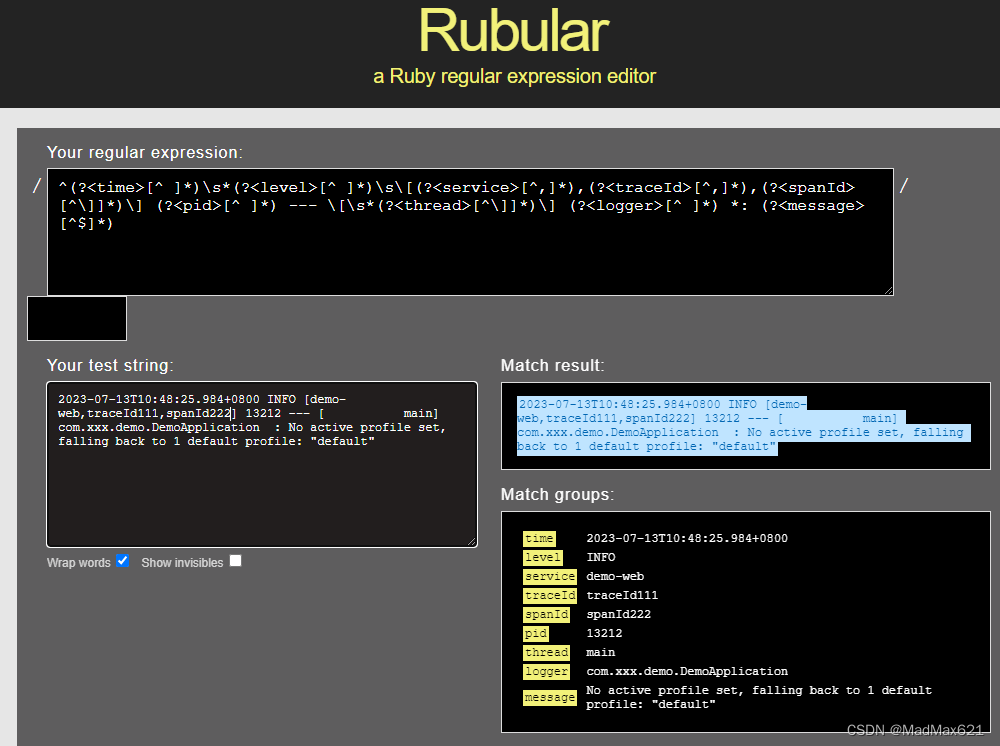Click the 'a Ruby regular expression editor' subtitle
The height and width of the screenshot is (746, 1000).
point(514,76)
